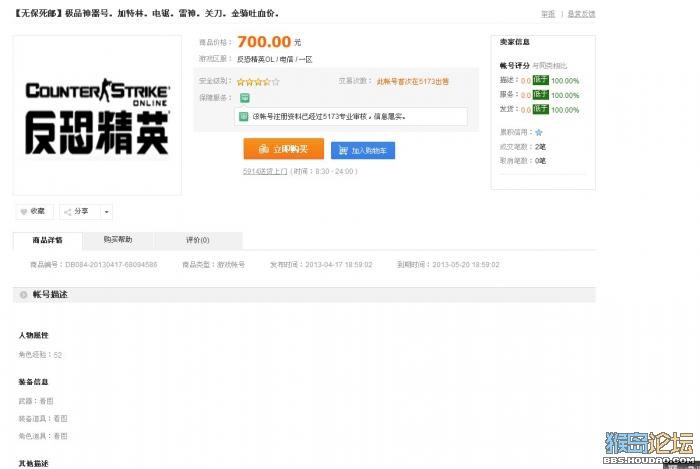The image size is (700, 469).
Task: Click the 人物属性 heading
Action: pyautogui.click(x=33, y=335)
